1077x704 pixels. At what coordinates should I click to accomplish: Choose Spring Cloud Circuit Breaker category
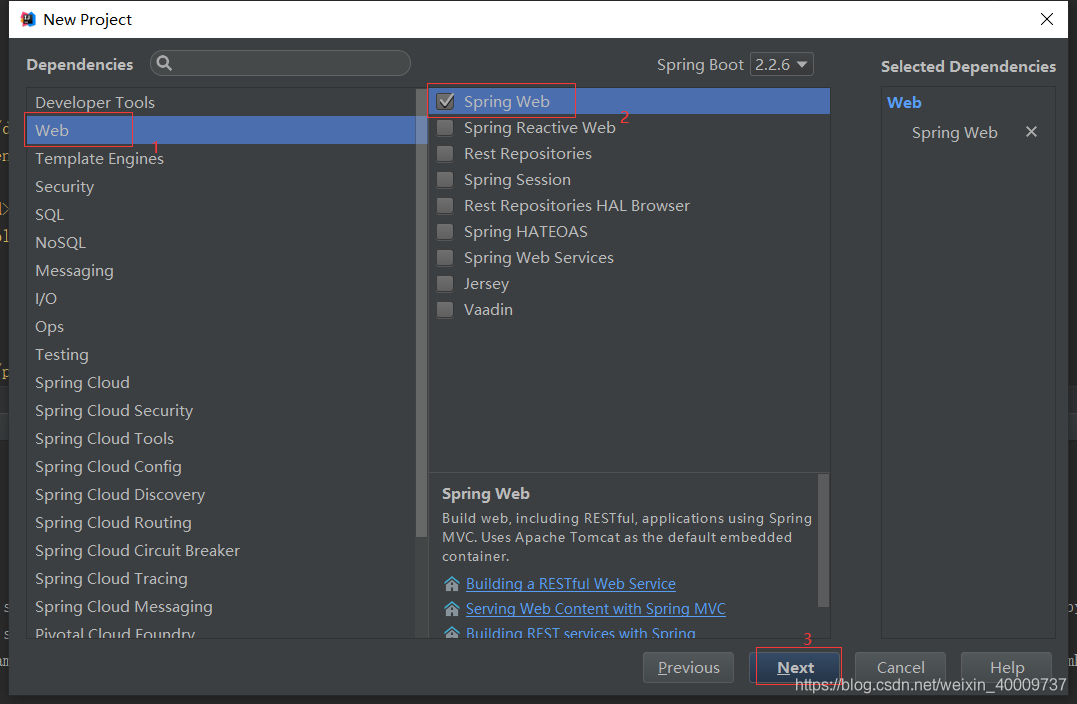point(221,551)
